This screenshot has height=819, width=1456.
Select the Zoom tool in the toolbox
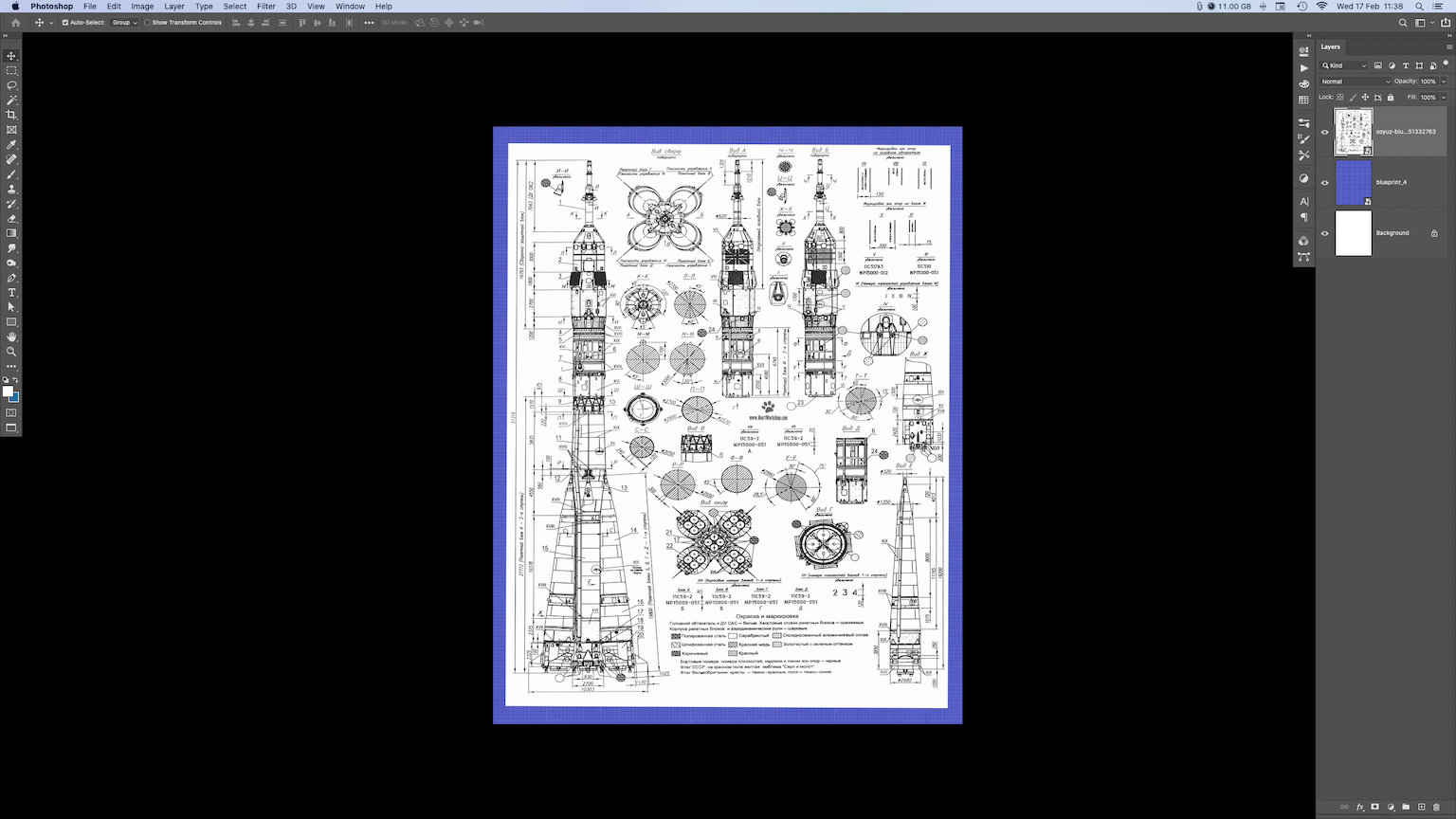(x=11, y=352)
